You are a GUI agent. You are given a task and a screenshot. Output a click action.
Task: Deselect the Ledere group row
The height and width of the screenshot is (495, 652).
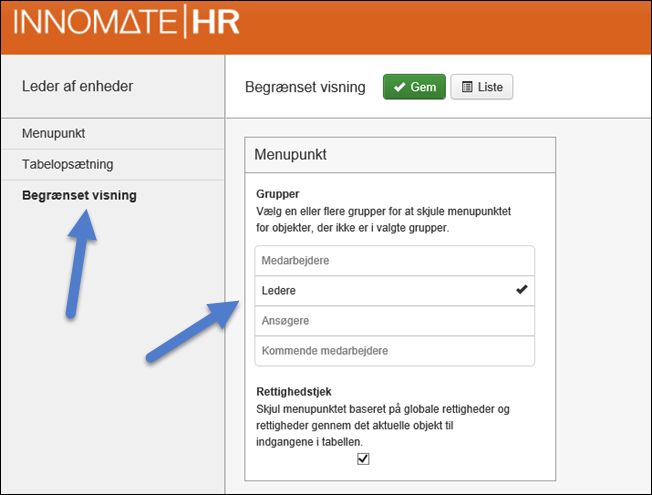point(394,291)
